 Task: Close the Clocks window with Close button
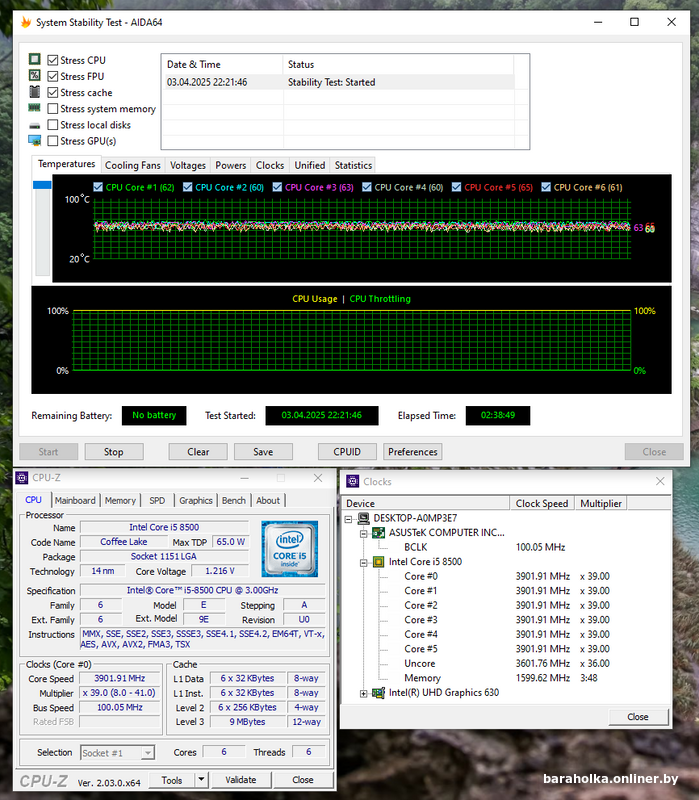click(638, 717)
